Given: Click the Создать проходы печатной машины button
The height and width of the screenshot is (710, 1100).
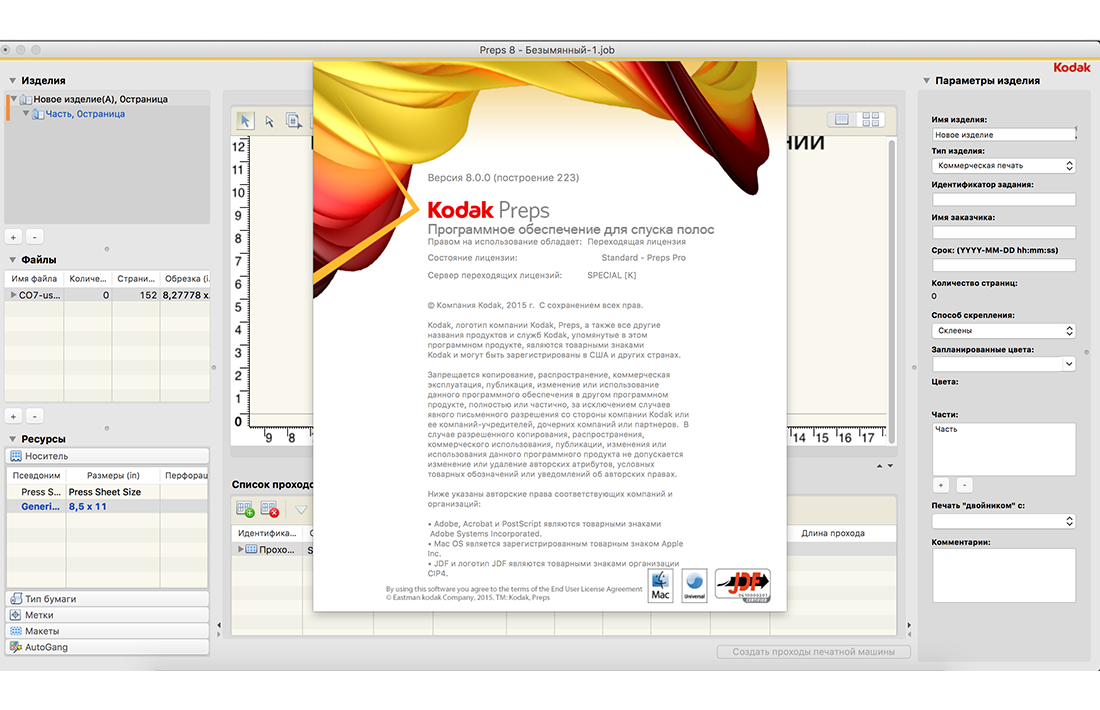Looking at the screenshot, I should point(813,651).
